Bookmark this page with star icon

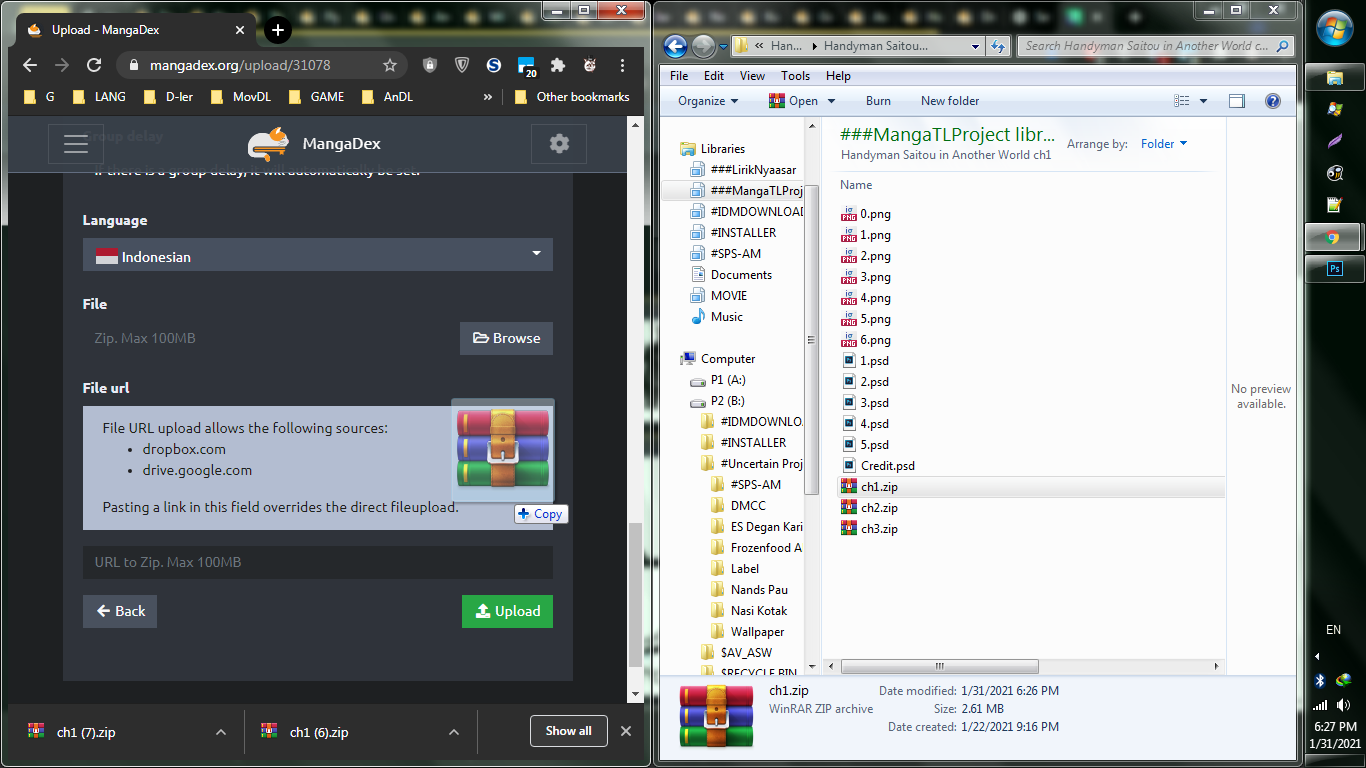click(x=390, y=65)
